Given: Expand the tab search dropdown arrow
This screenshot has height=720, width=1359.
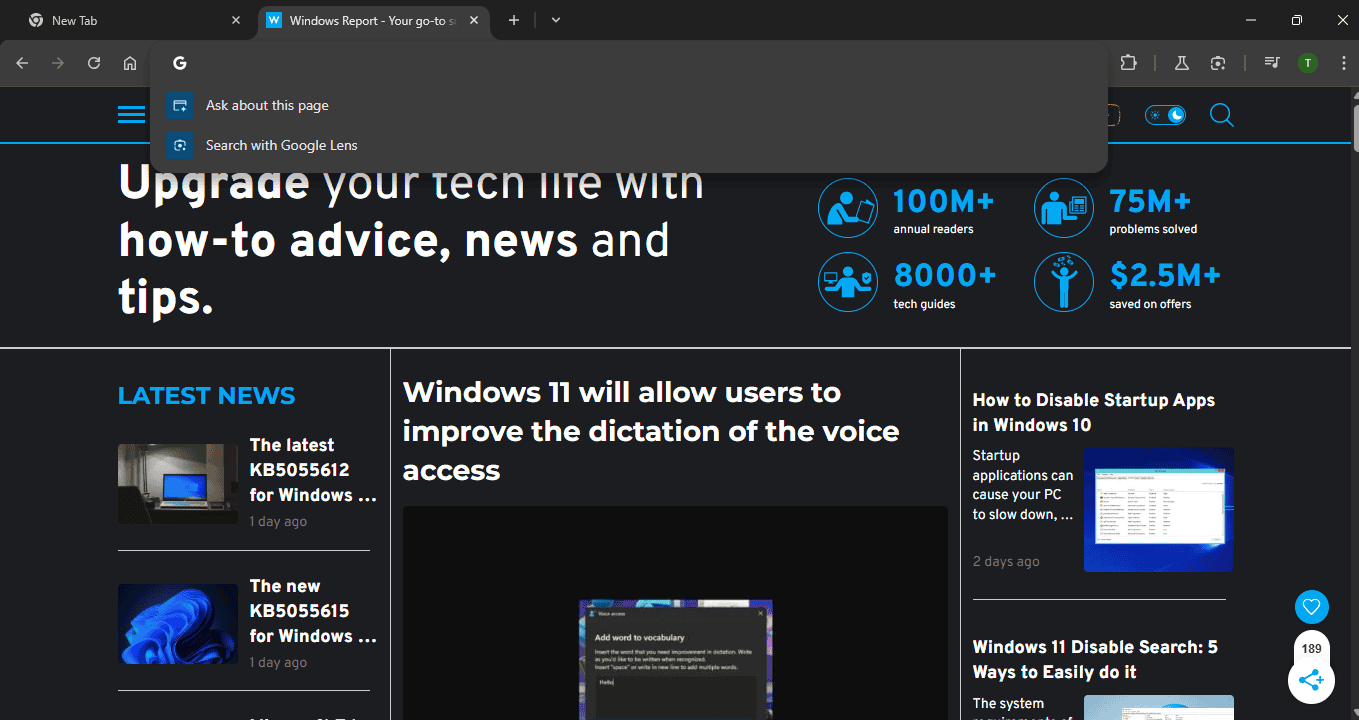Looking at the screenshot, I should tap(556, 20).
